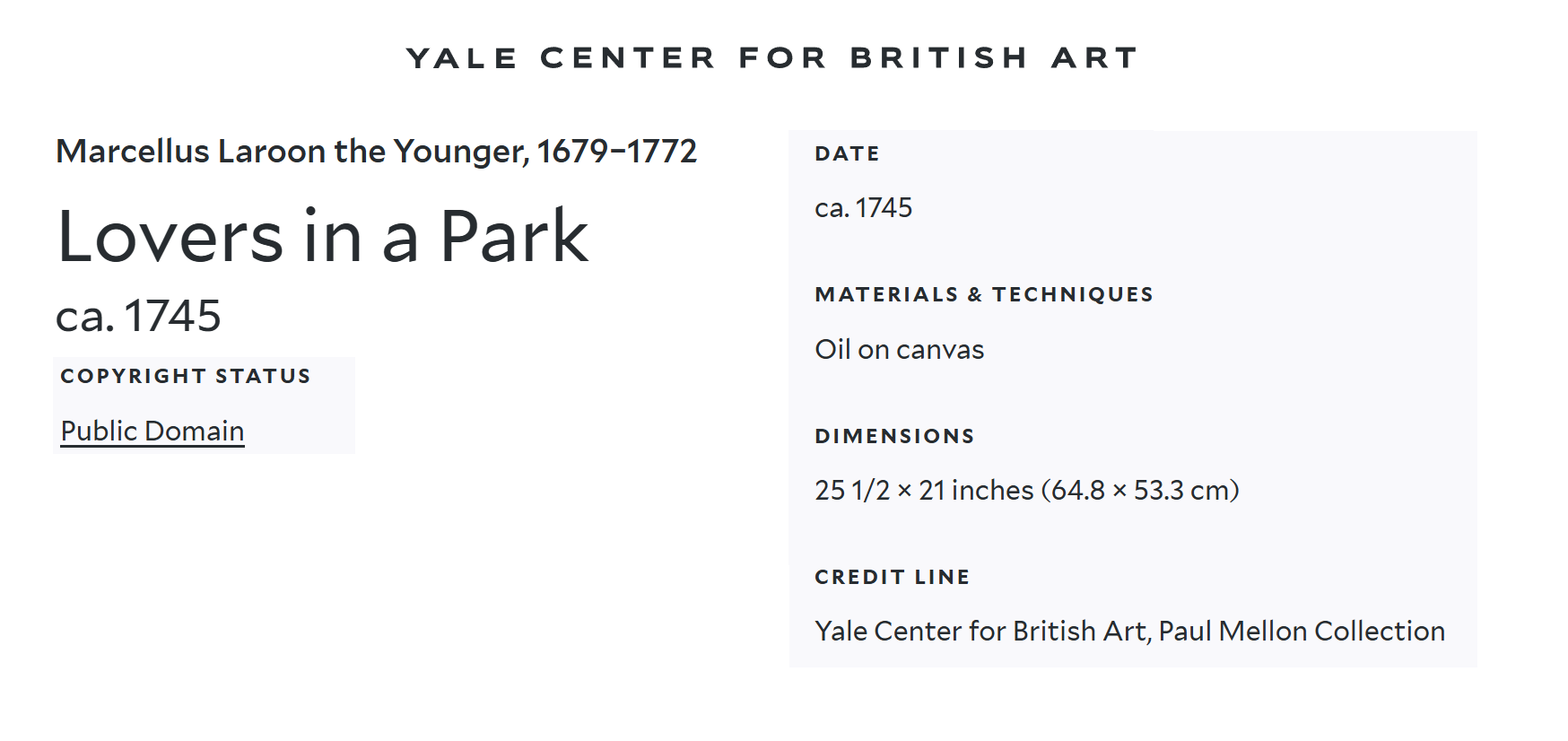Click the Oil on canvas text
The width and height of the screenshot is (1568, 741).
pos(899,350)
